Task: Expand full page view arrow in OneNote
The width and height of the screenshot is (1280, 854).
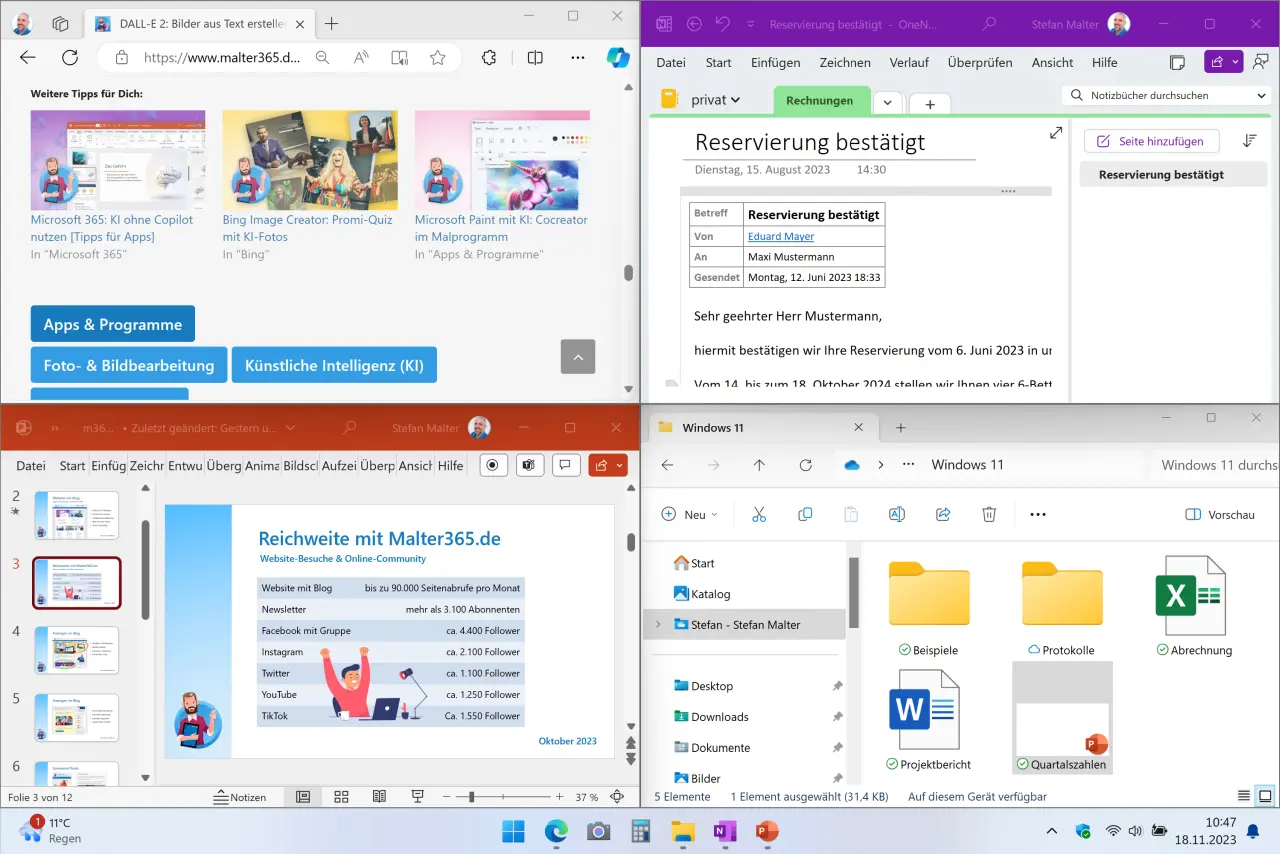Action: point(1056,133)
